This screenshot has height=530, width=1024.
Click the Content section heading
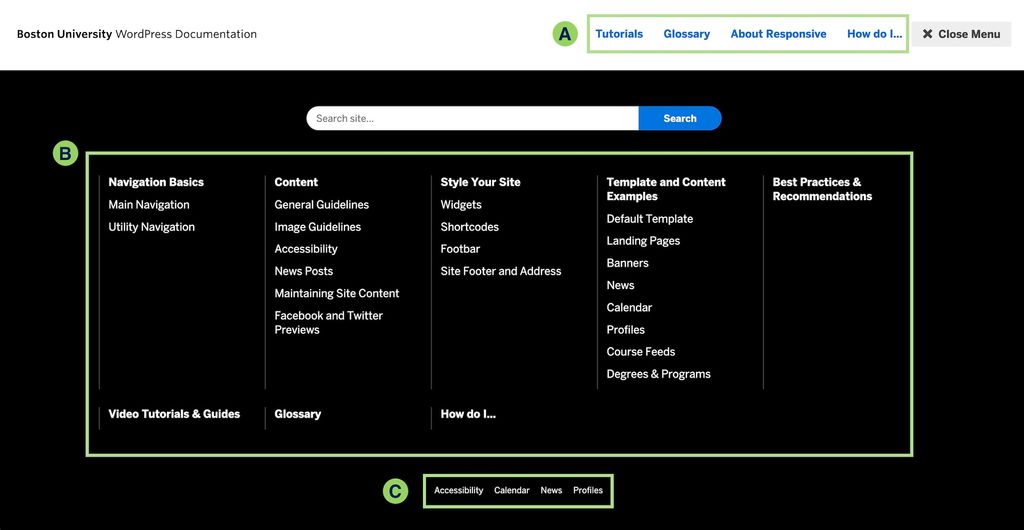click(296, 182)
